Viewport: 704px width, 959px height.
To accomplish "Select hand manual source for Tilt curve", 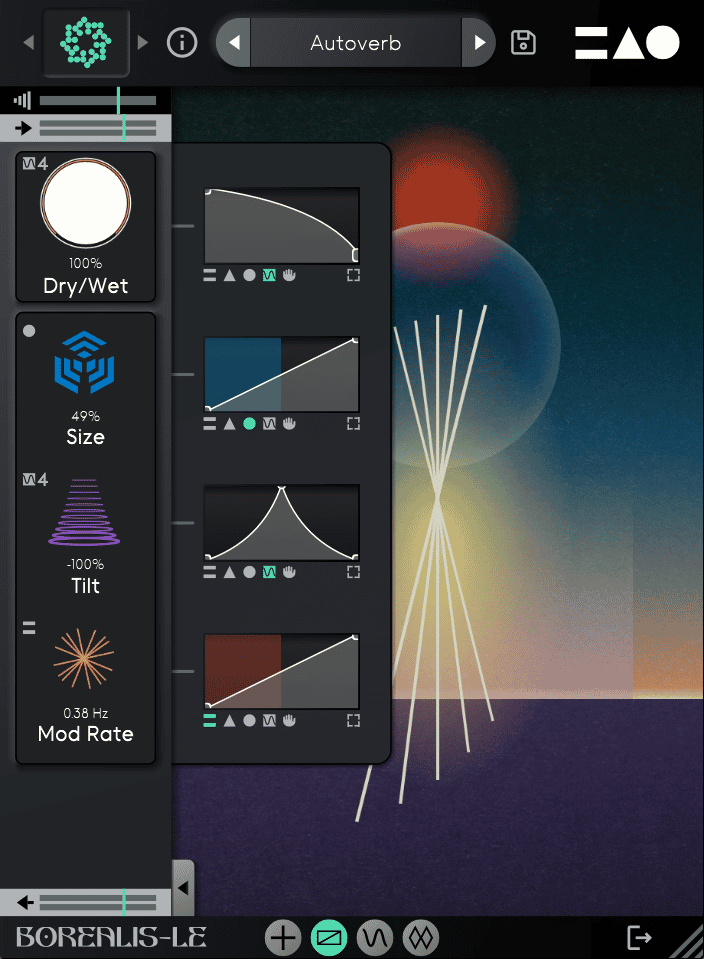I will point(289,572).
